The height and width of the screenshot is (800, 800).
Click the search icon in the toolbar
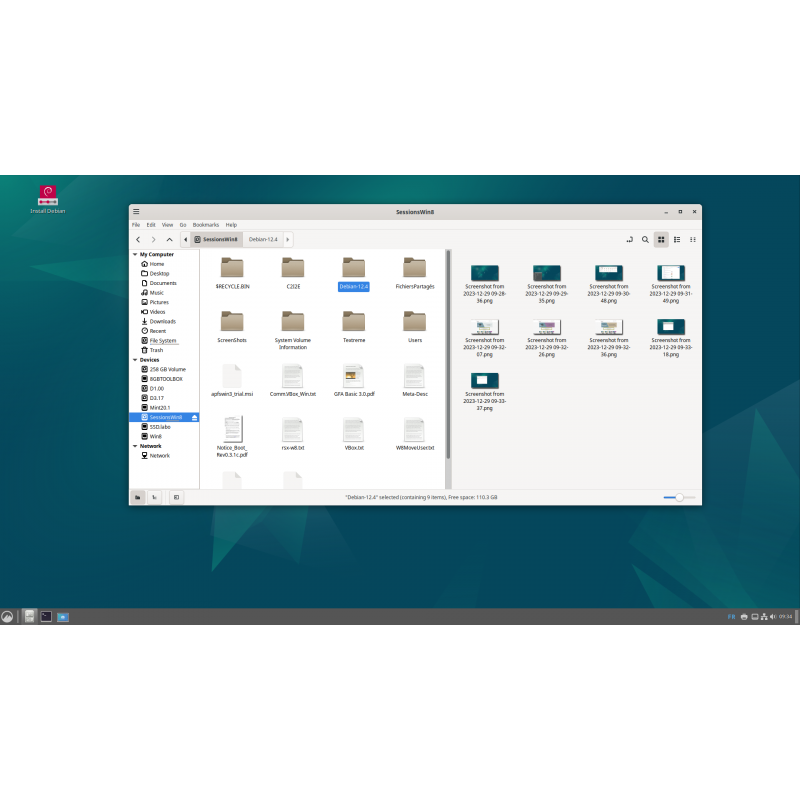645,240
